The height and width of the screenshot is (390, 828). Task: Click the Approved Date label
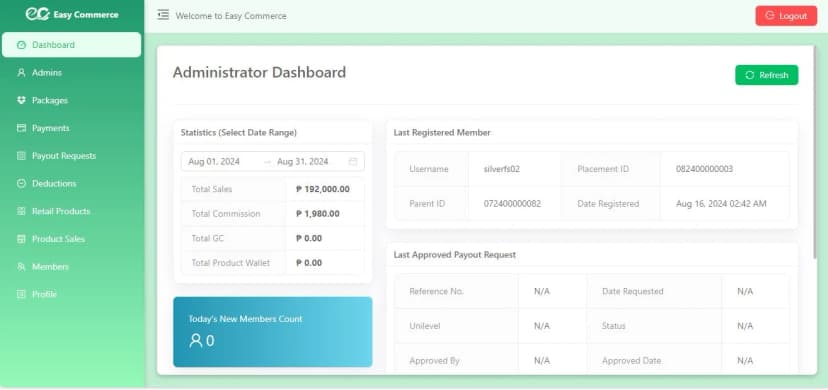pos(632,361)
